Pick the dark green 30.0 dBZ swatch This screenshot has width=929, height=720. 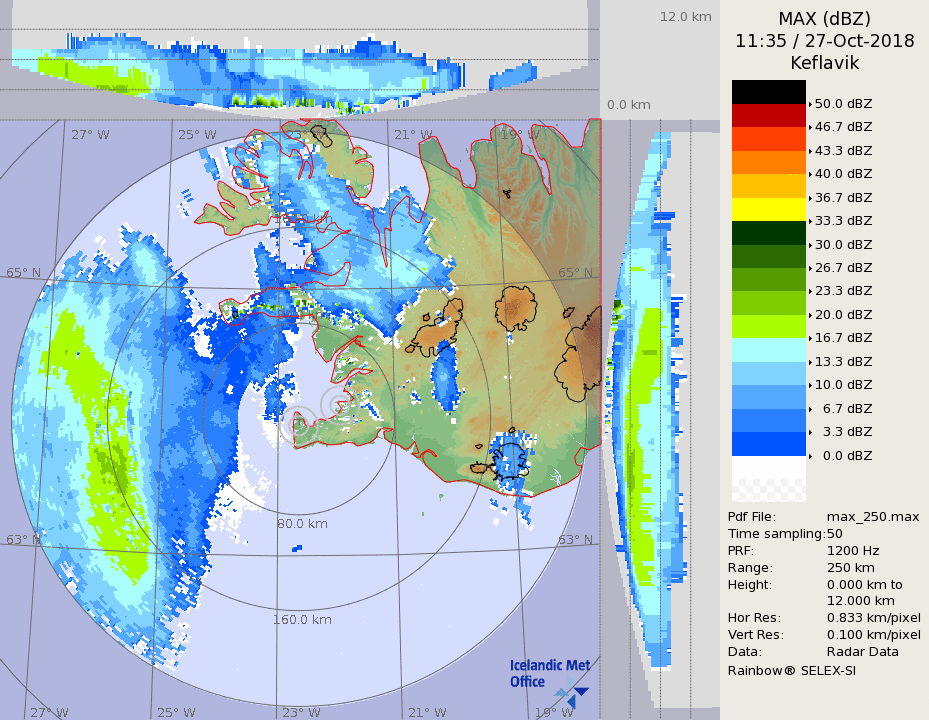[x=768, y=232]
